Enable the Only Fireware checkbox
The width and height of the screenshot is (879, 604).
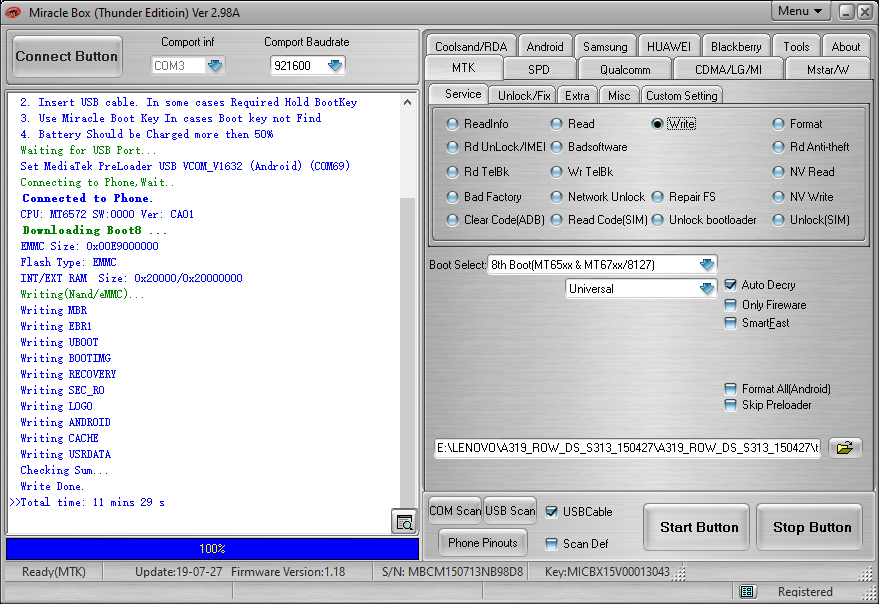[x=730, y=305]
